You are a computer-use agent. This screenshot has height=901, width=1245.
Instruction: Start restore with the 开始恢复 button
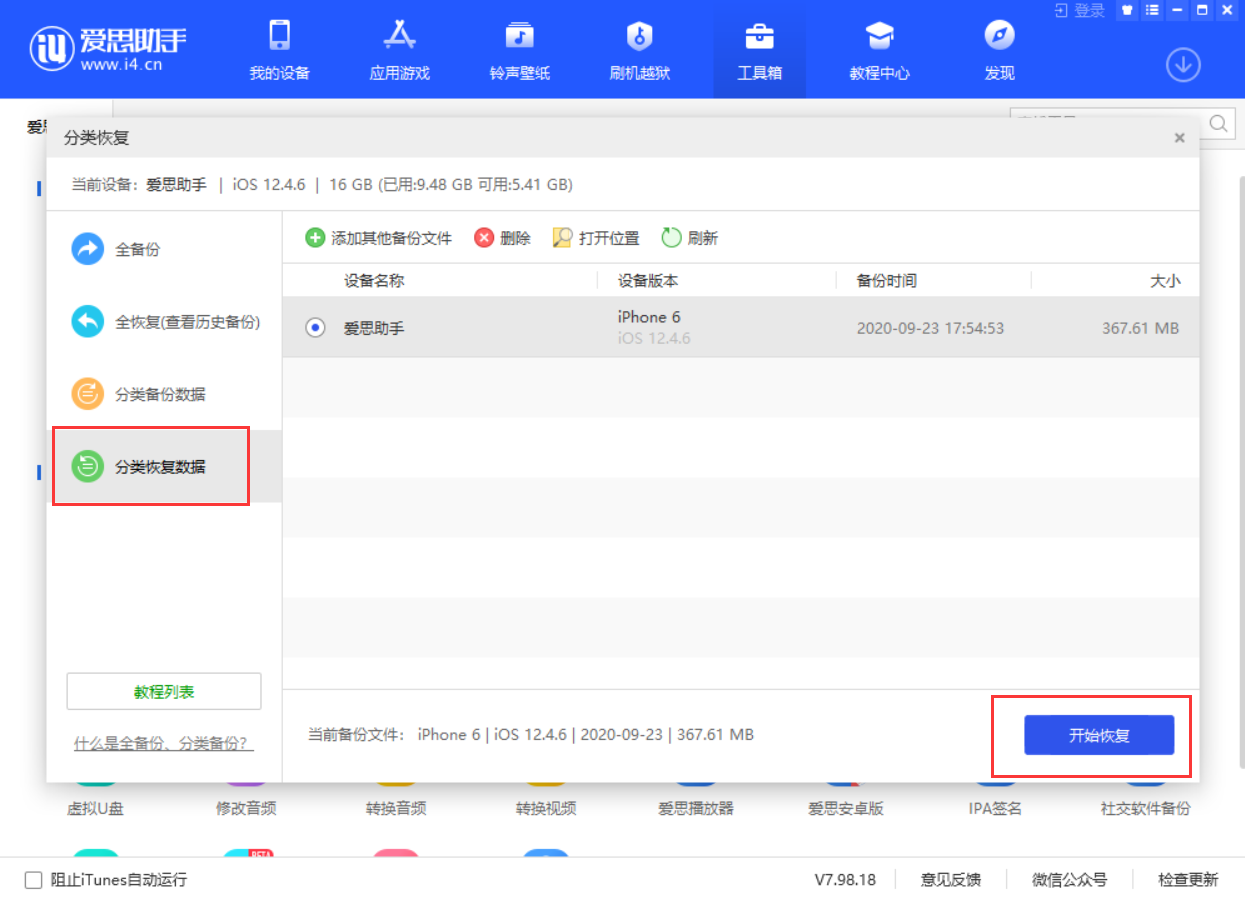[1098, 735]
